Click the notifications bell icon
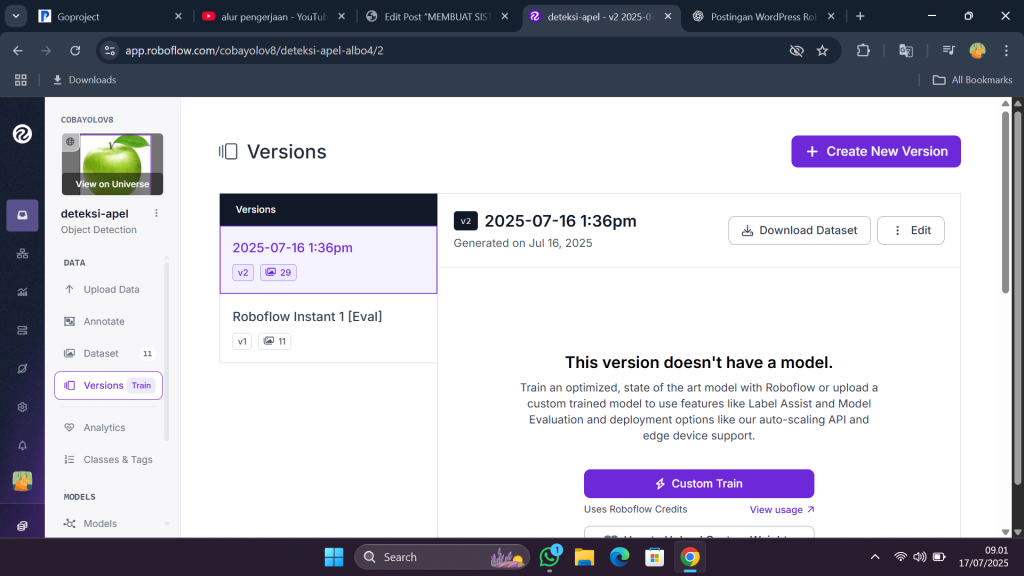The image size is (1024, 576). [x=22, y=445]
